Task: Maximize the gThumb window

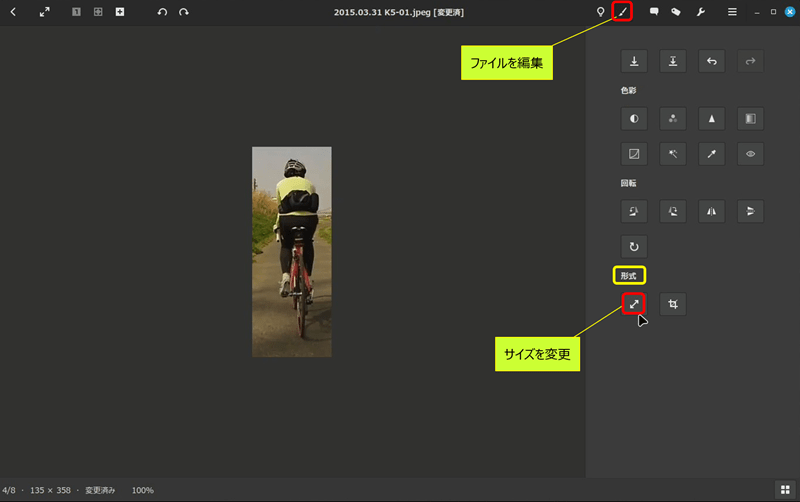Action: (773, 12)
